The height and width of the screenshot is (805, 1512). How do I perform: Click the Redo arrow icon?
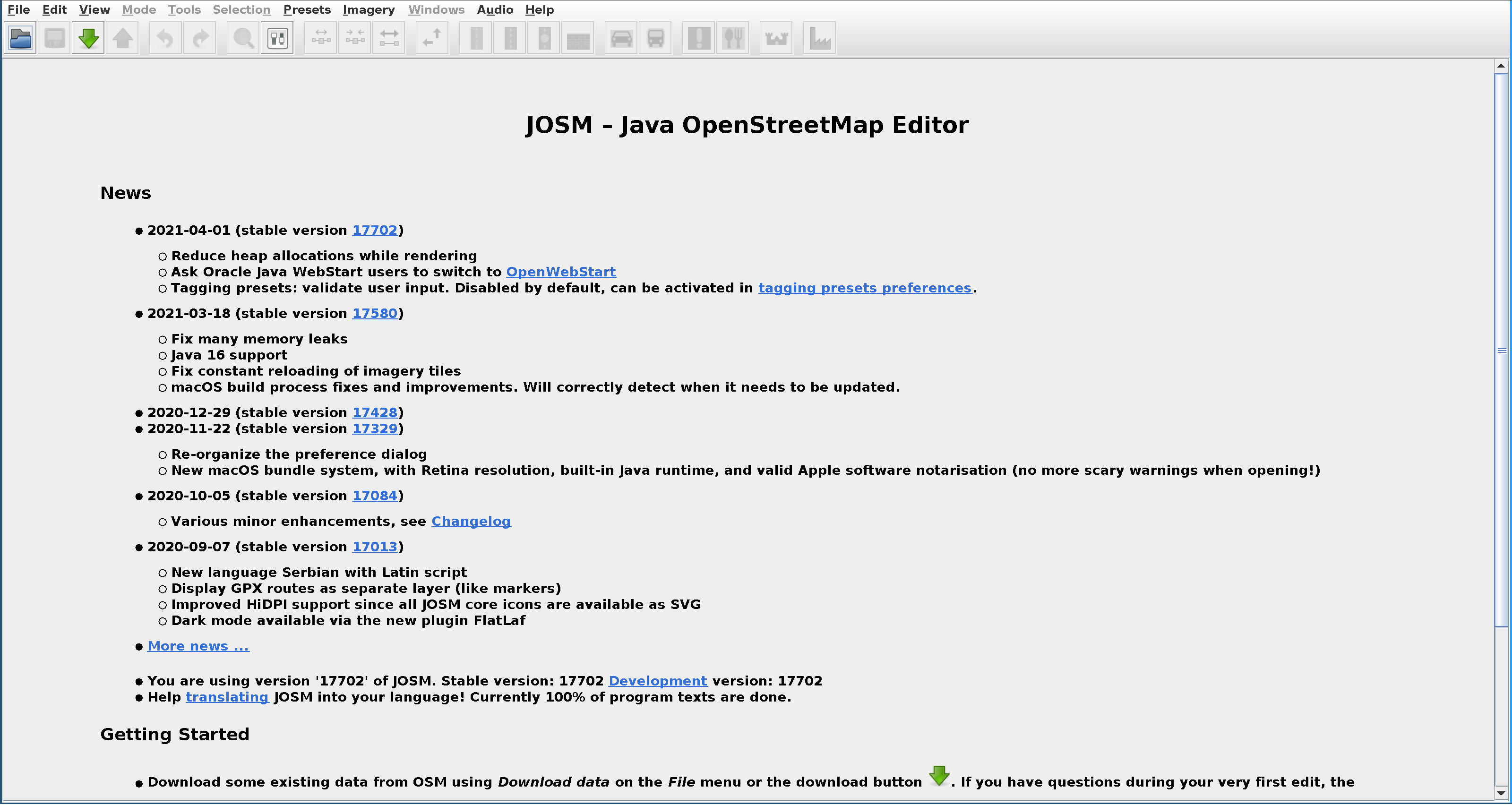point(199,38)
